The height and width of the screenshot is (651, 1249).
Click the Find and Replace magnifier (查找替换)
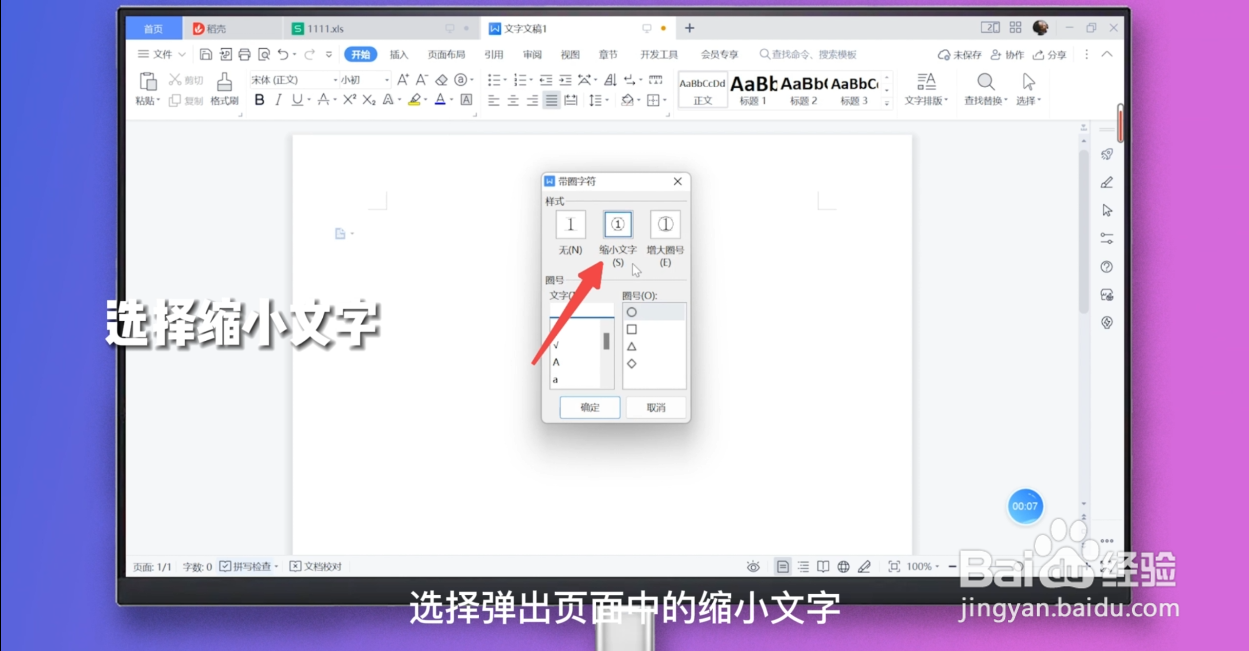point(985,82)
